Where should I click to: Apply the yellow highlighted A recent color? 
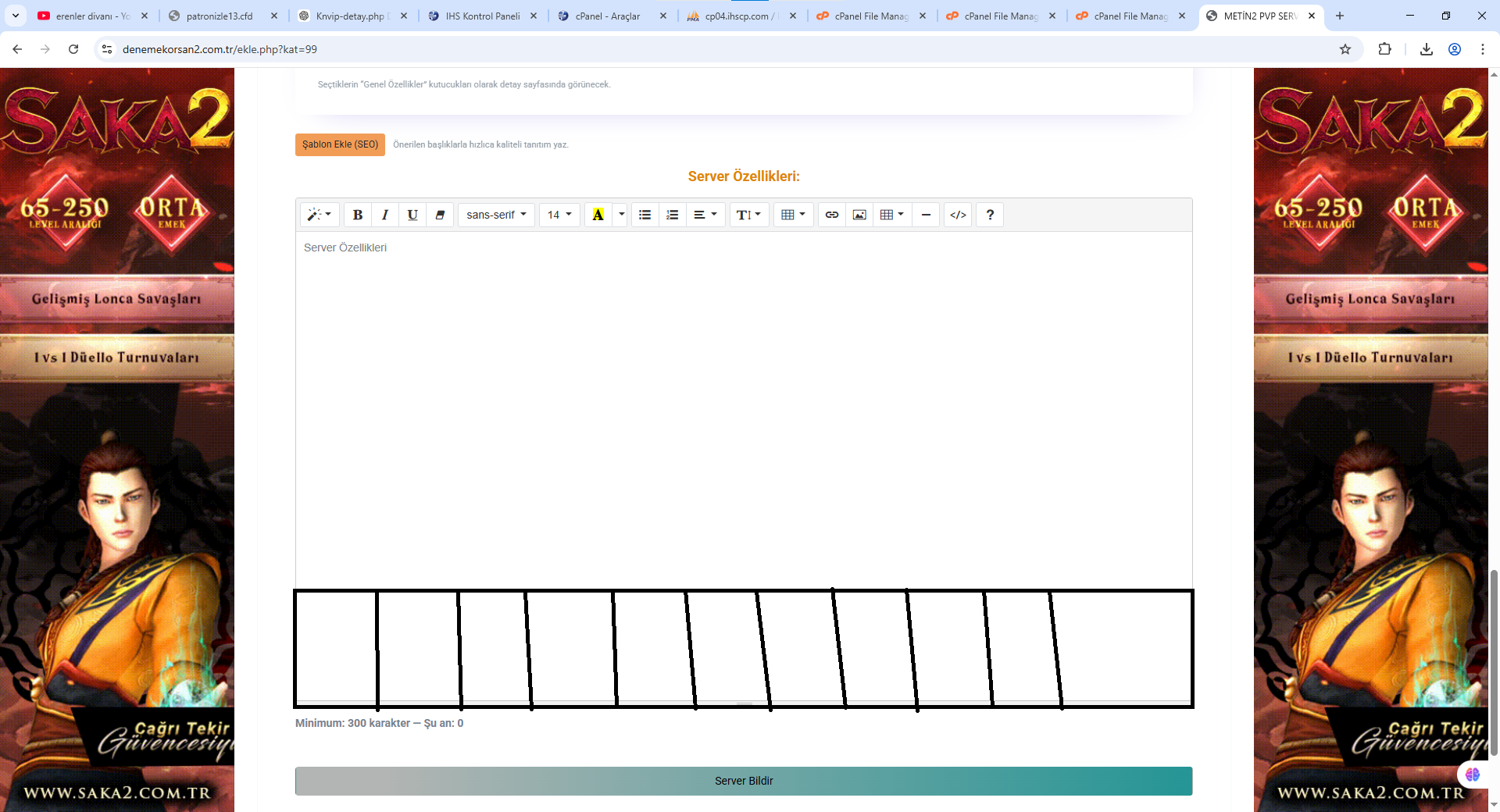(x=598, y=215)
